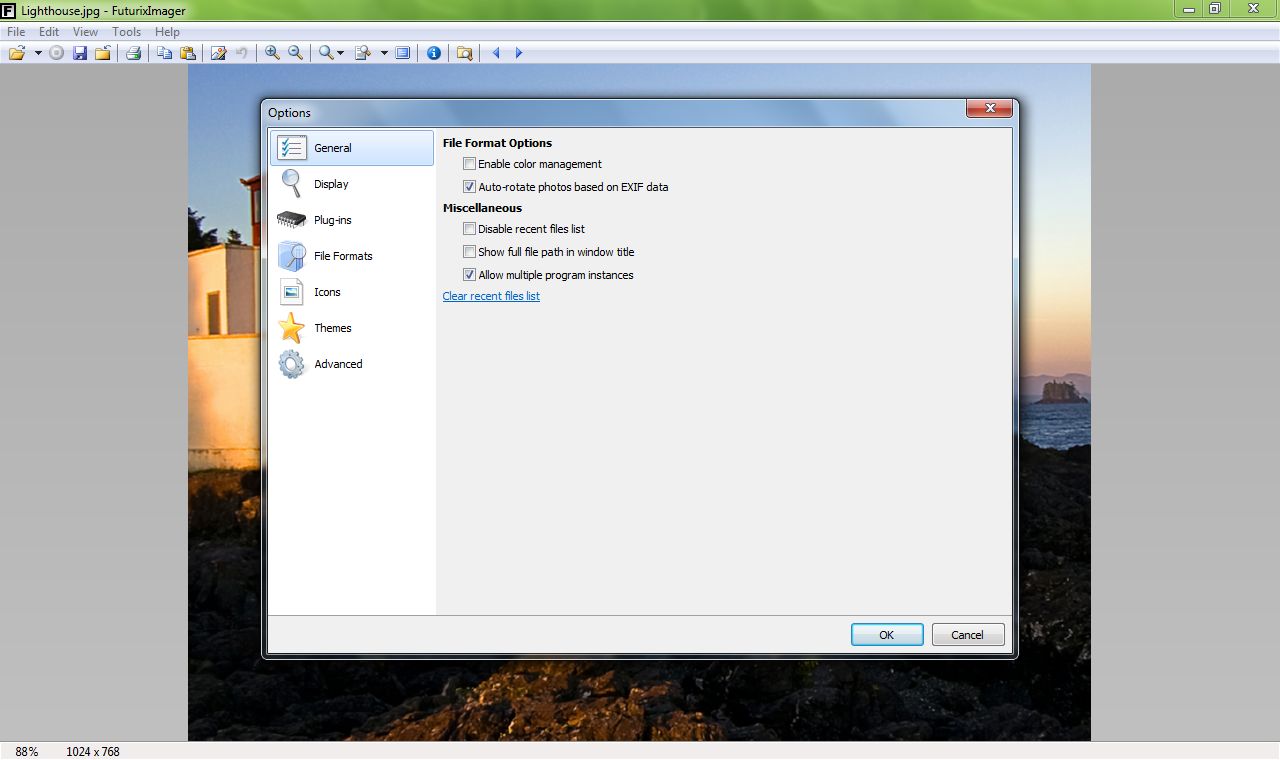This screenshot has width=1280, height=760.
Task: Toggle Auto-rotate photos based on EXIF data
Action: [469, 187]
